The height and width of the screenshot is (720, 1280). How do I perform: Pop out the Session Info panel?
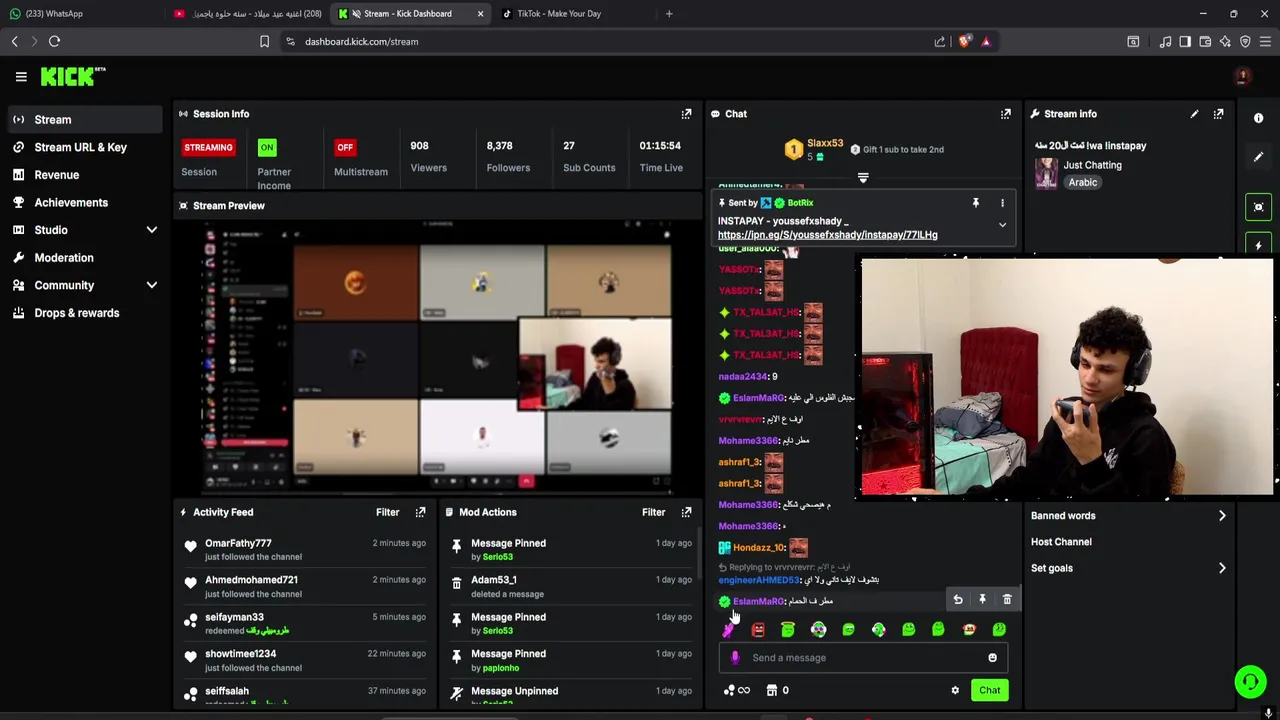686,114
